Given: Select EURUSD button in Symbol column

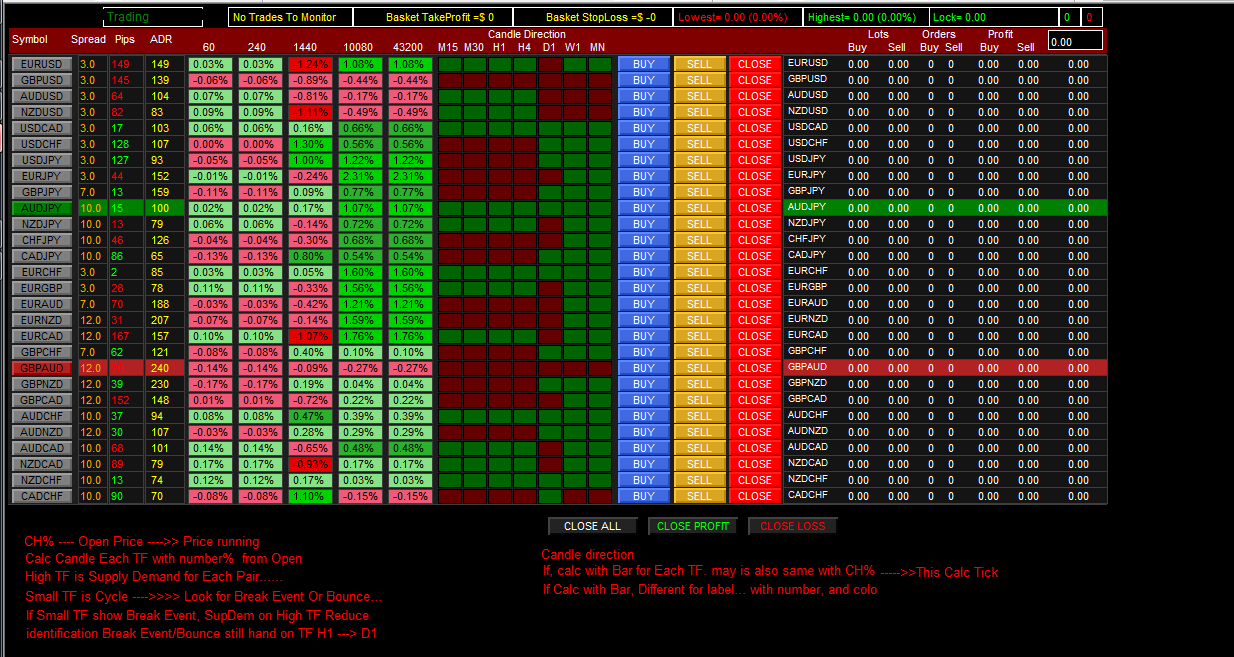Looking at the screenshot, I should (43, 64).
